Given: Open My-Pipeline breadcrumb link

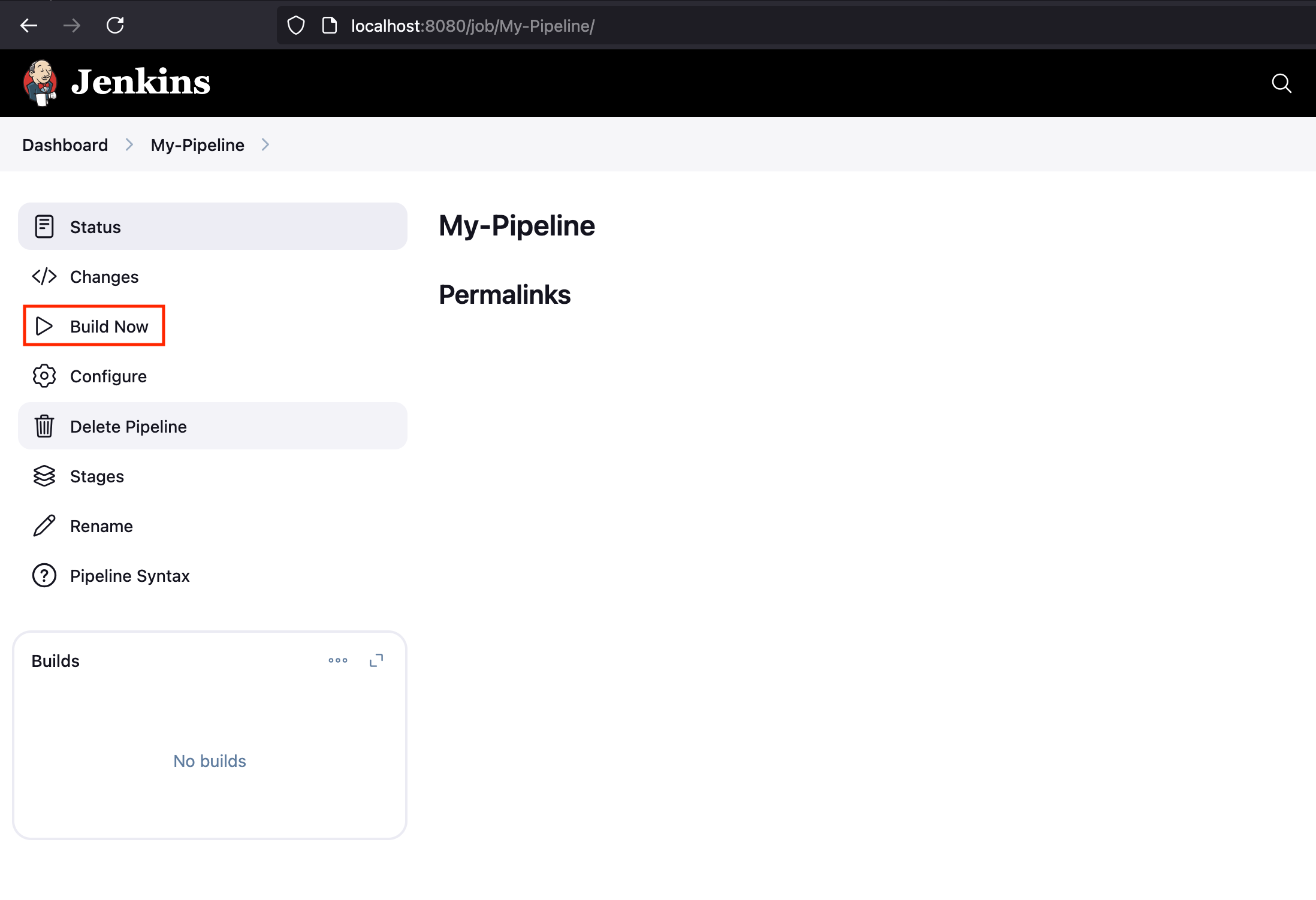Looking at the screenshot, I should 198,145.
